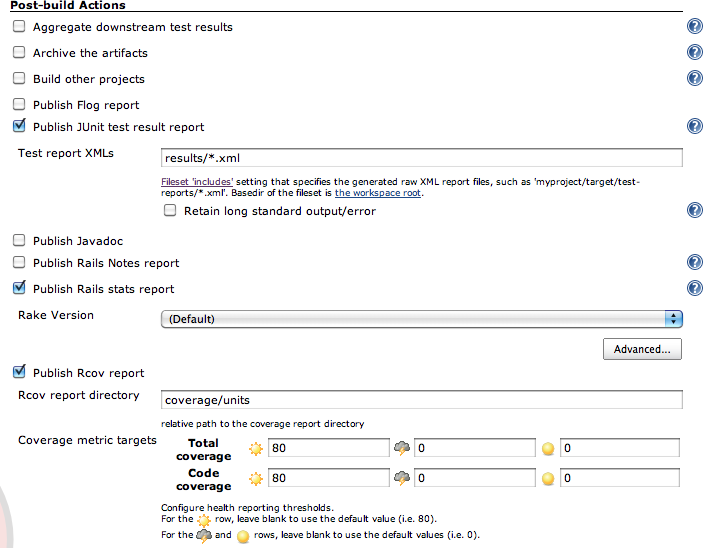Click 'Configure health reporting thresholds.' text
703x548 pixels.
coord(247,508)
